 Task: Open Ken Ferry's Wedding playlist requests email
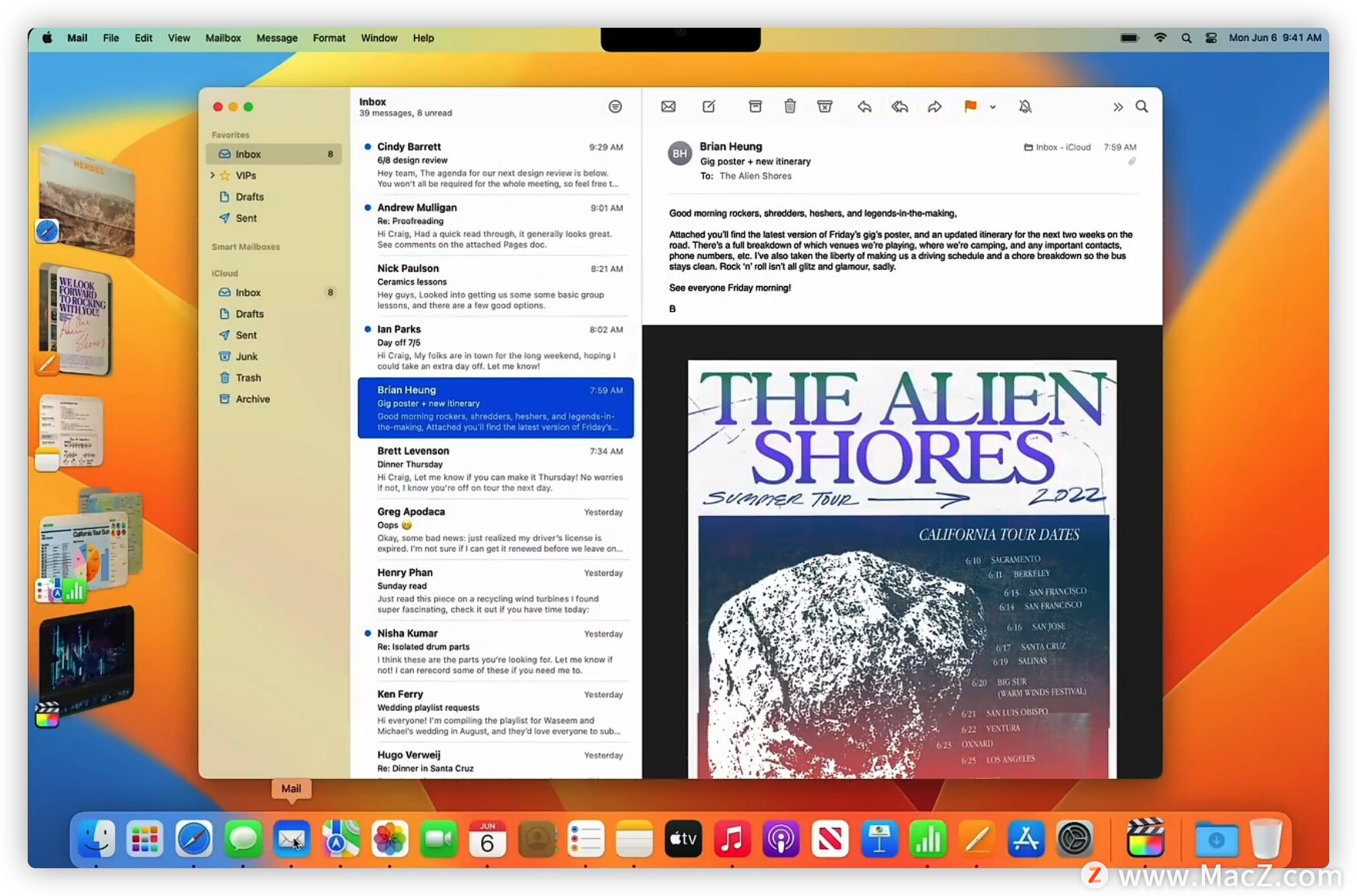[x=496, y=713]
